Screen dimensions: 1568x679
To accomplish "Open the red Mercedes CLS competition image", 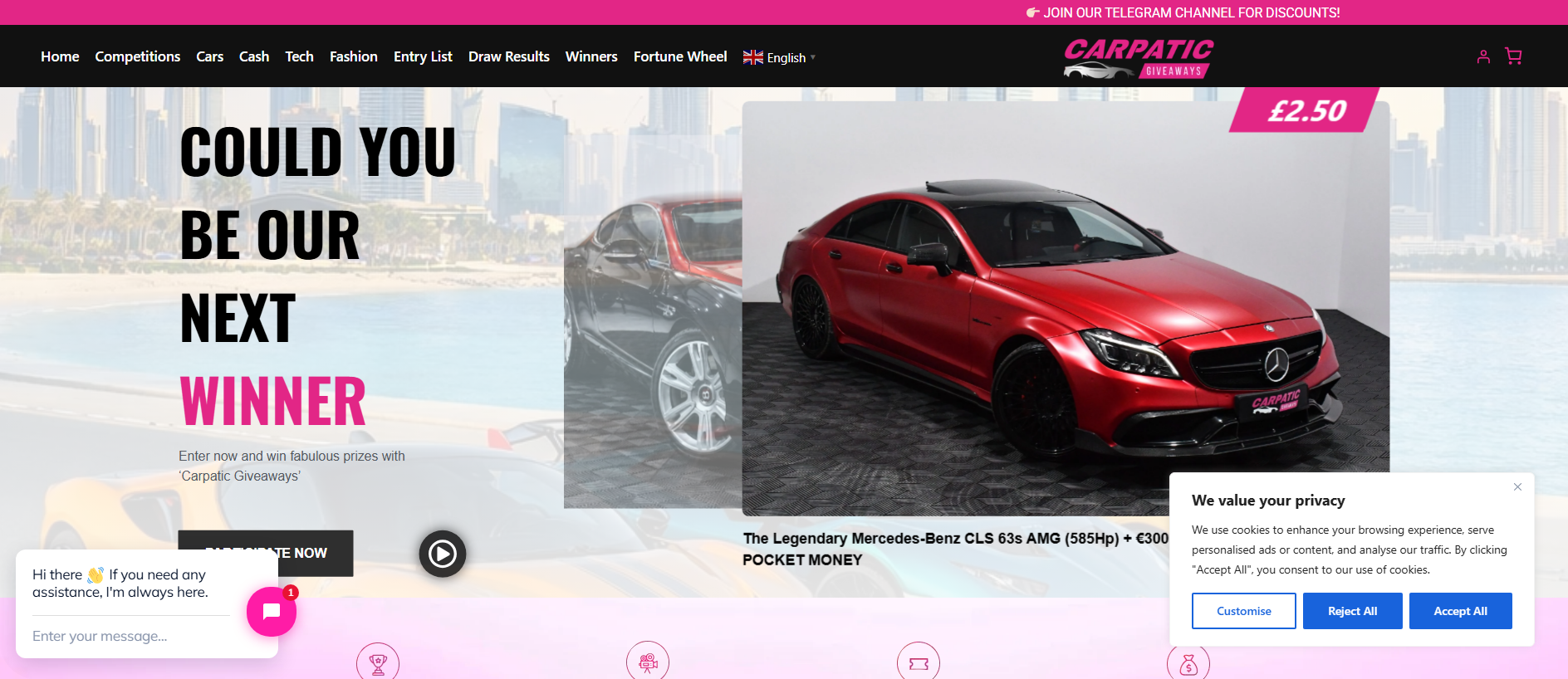I will coord(1066,307).
